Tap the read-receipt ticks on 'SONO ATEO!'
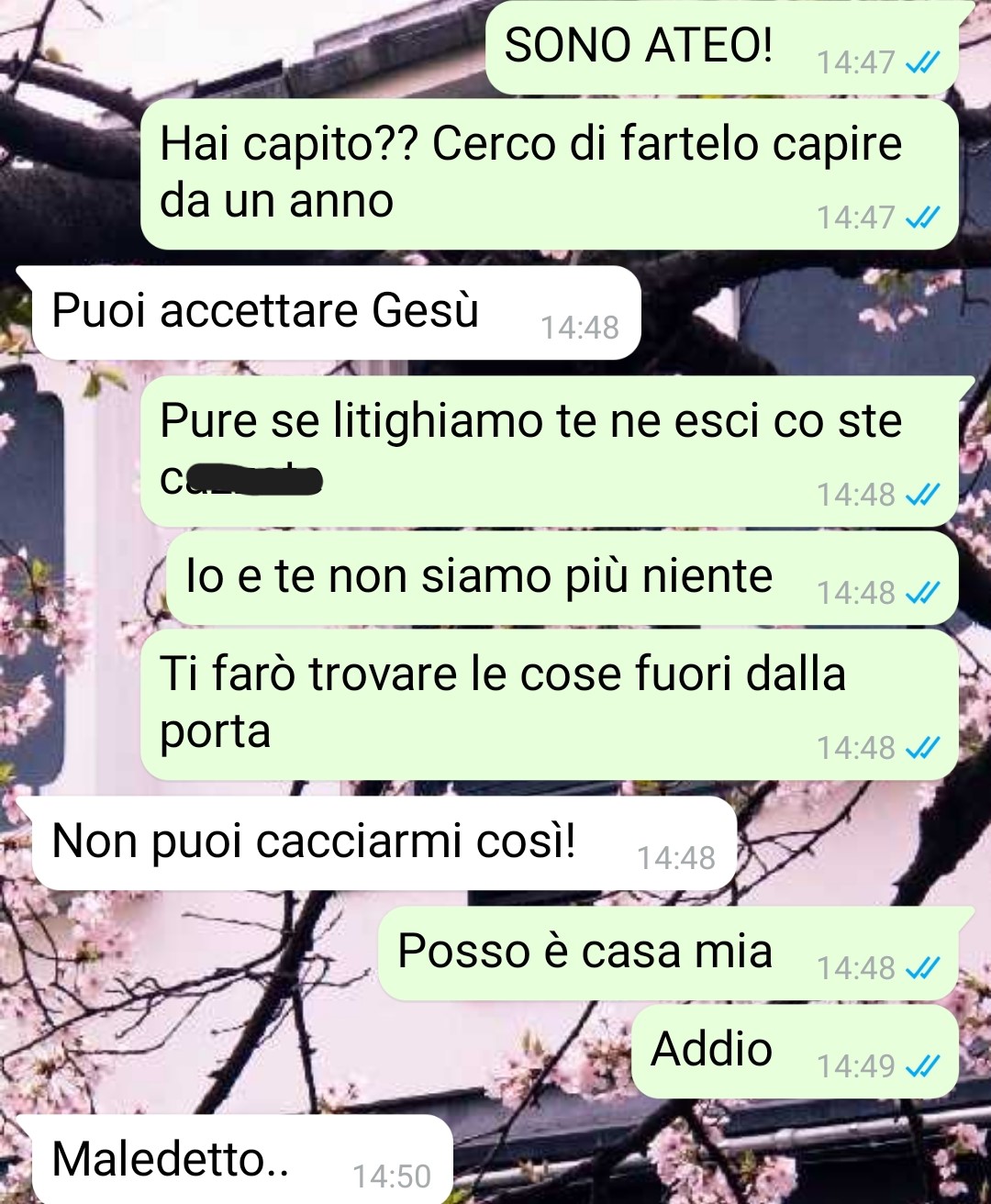 (922, 62)
